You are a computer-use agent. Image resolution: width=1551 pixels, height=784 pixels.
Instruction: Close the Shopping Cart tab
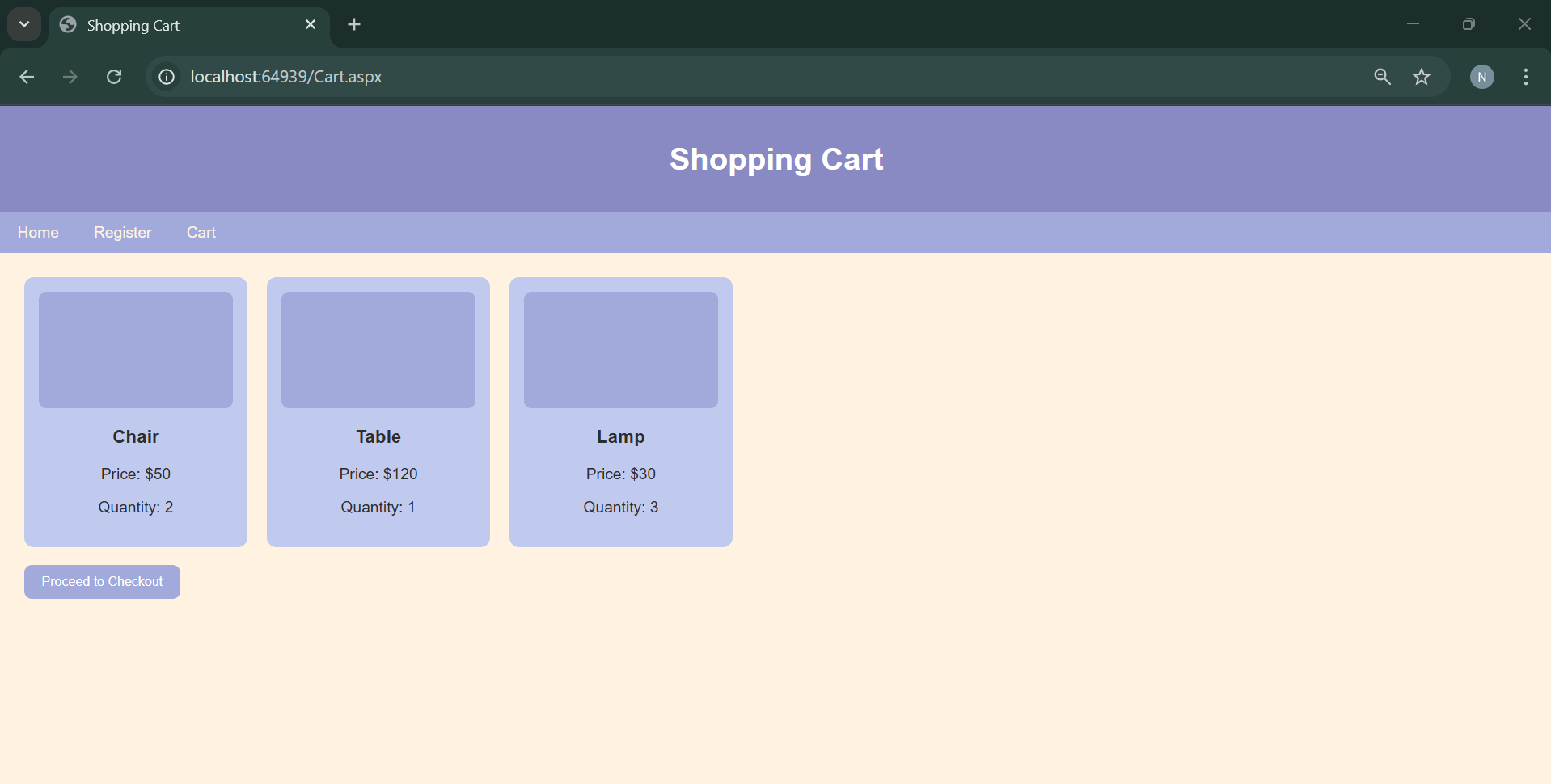click(311, 24)
